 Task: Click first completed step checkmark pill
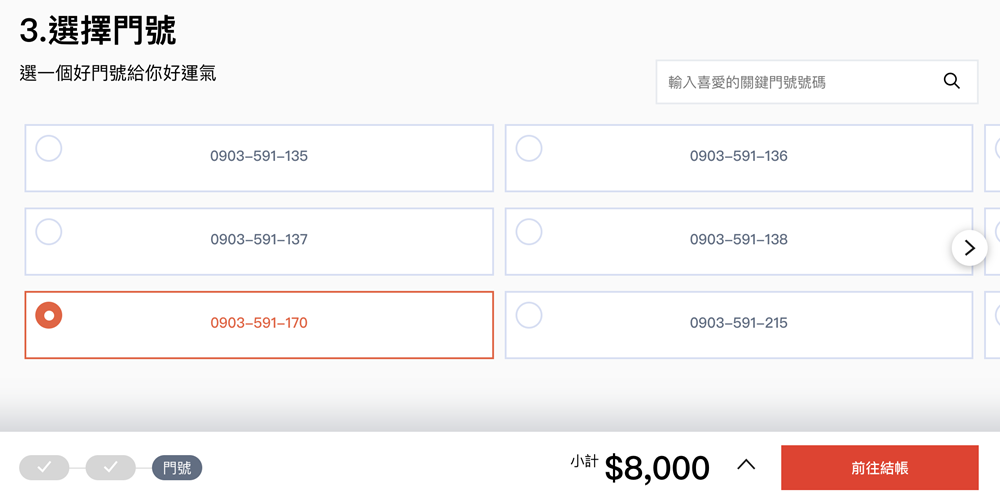[x=44, y=467]
